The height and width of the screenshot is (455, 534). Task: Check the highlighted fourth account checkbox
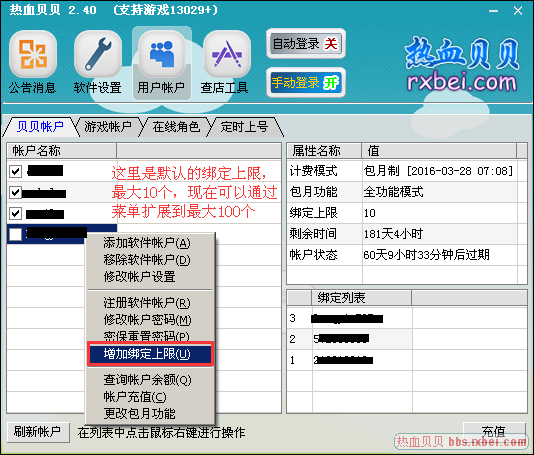(15, 234)
